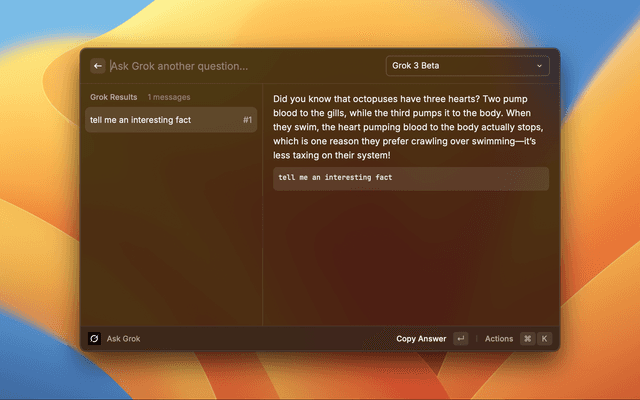Open the Grok 3 Beta model dropdown
Screen dimensions: 640x400
pyautogui.click(x=467, y=66)
